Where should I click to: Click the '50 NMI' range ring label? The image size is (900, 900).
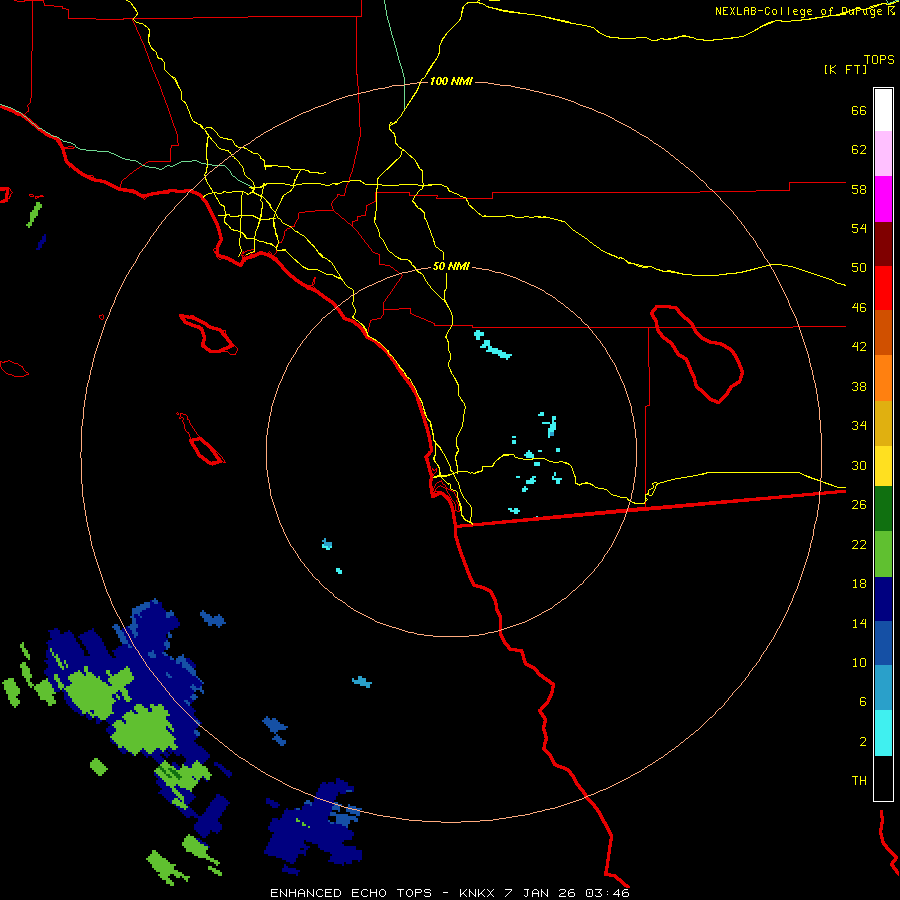pyautogui.click(x=451, y=266)
